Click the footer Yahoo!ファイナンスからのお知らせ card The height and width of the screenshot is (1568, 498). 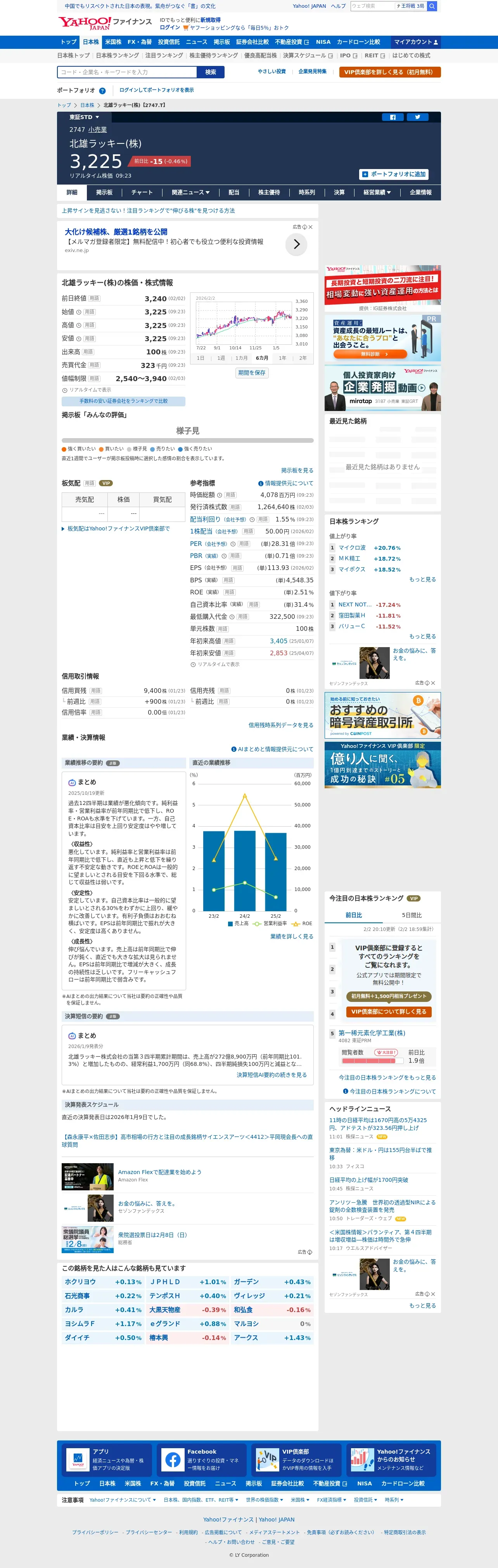point(391,1460)
